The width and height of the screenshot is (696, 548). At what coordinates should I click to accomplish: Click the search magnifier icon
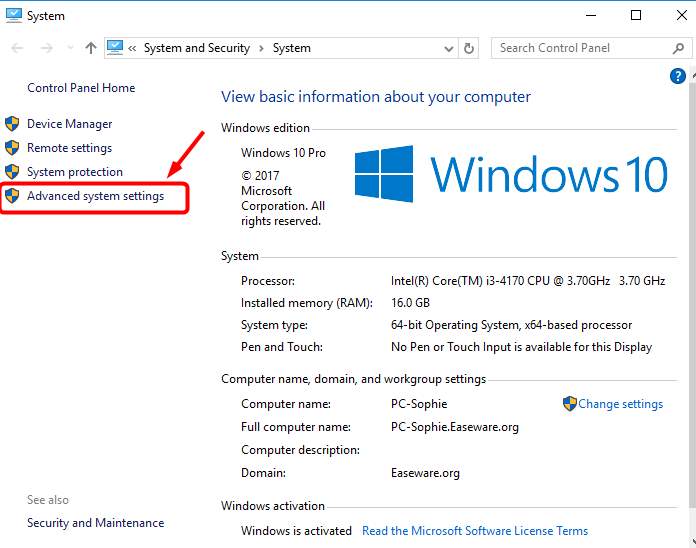click(678, 48)
